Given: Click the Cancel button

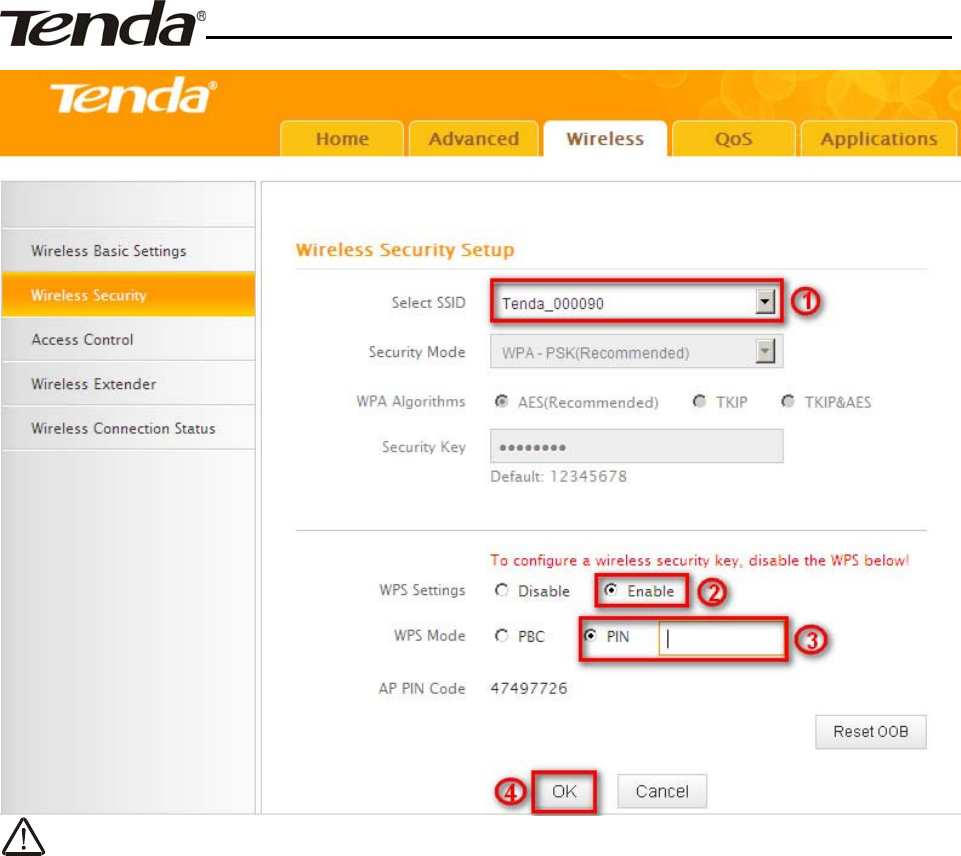Looking at the screenshot, I should coord(662,791).
